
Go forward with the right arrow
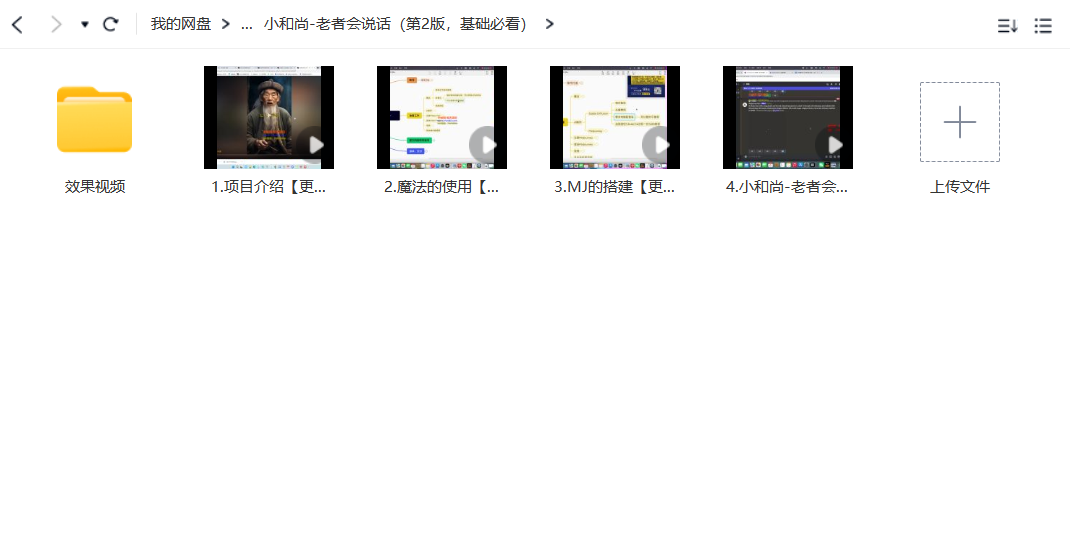coord(56,25)
